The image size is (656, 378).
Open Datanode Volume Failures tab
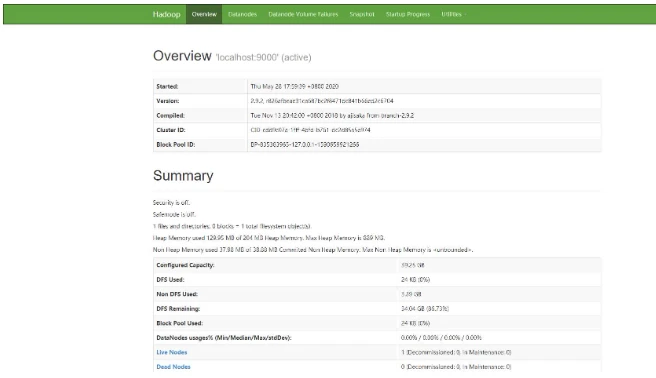[x=303, y=14]
